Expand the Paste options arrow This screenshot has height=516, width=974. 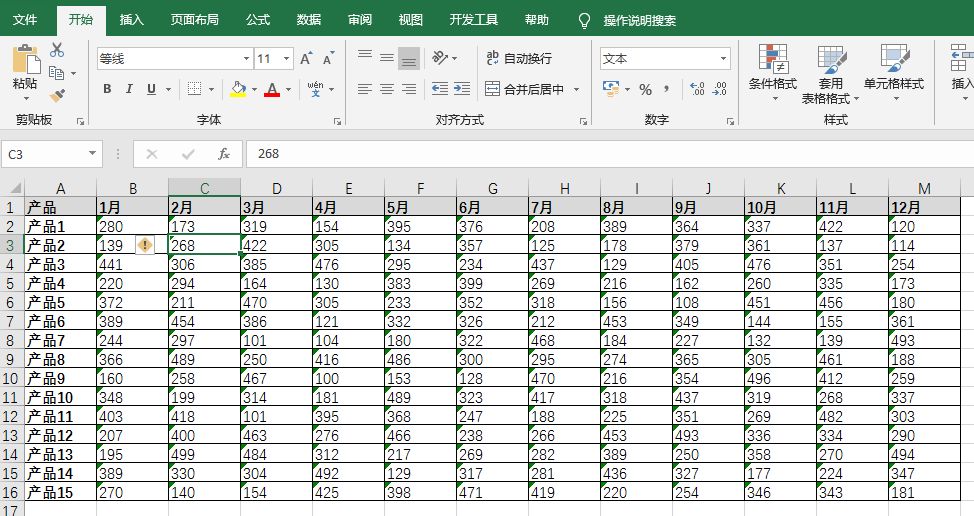click(25, 98)
